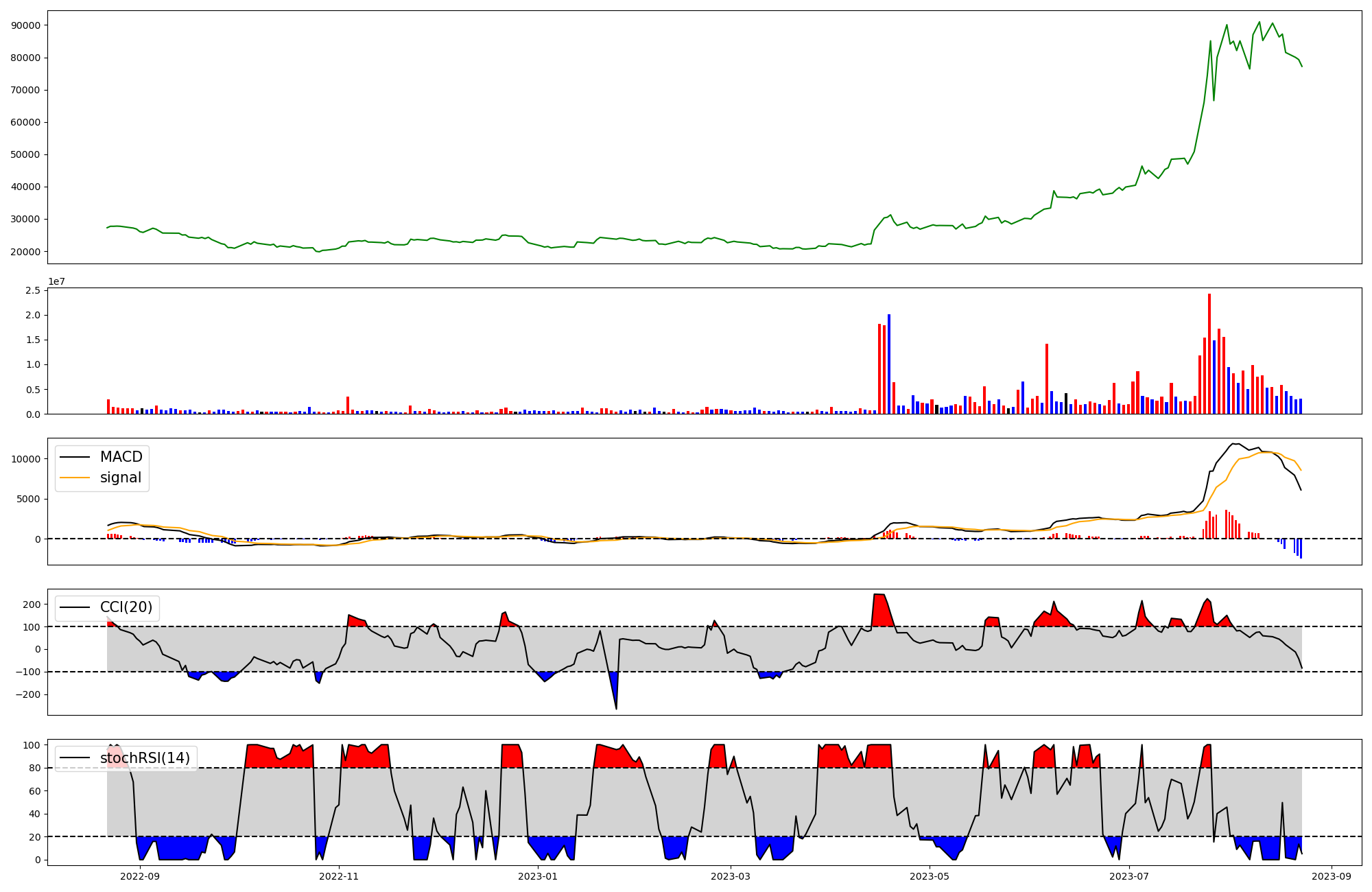1372x892 pixels.
Task: Click the black MACD line swatch in legend
Action: coord(75,457)
